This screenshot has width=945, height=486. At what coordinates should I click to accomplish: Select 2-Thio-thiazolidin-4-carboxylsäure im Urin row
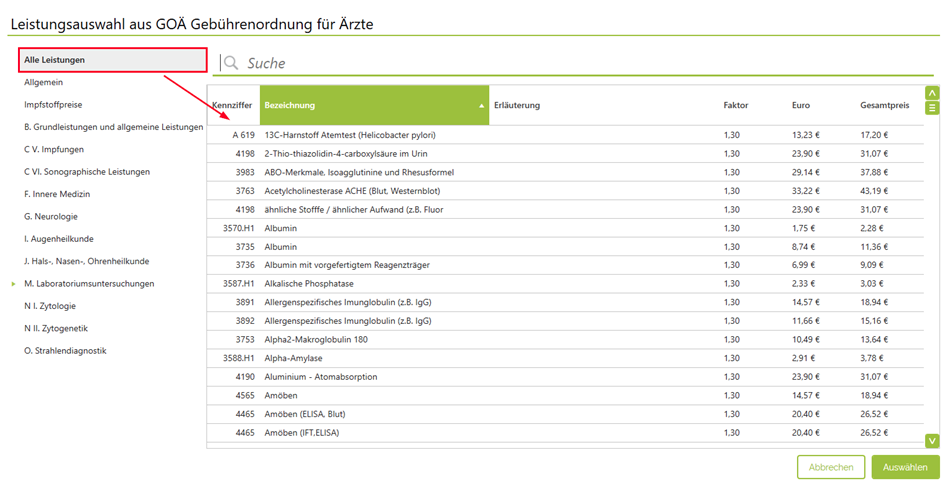565,154
